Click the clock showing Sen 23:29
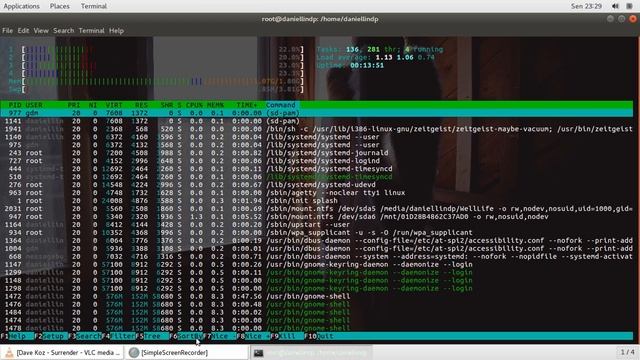Viewport: 640px width, 360px height. tap(586, 6)
